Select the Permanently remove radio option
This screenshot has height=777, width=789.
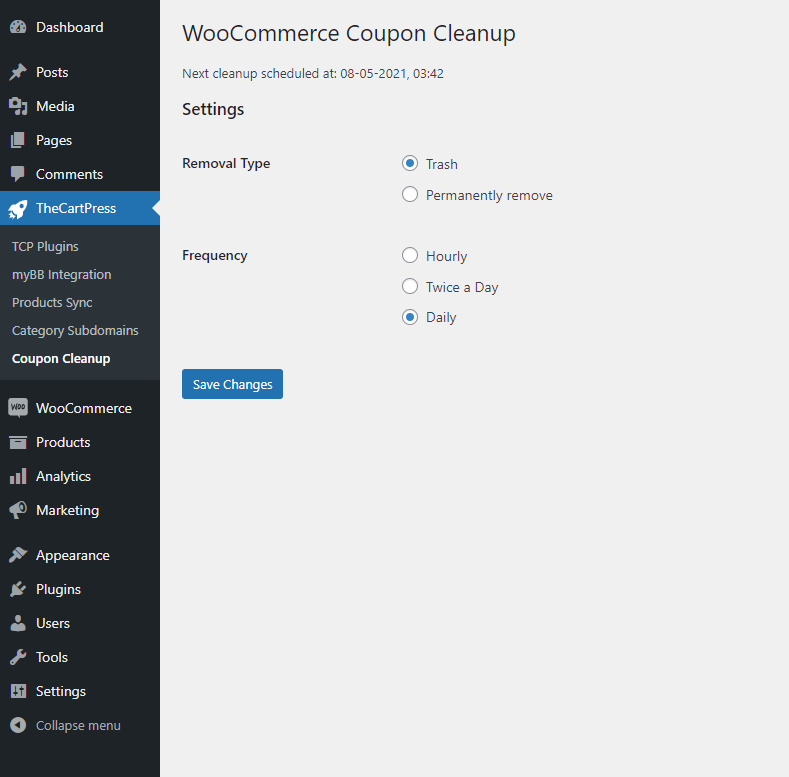click(x=410, y=194)
